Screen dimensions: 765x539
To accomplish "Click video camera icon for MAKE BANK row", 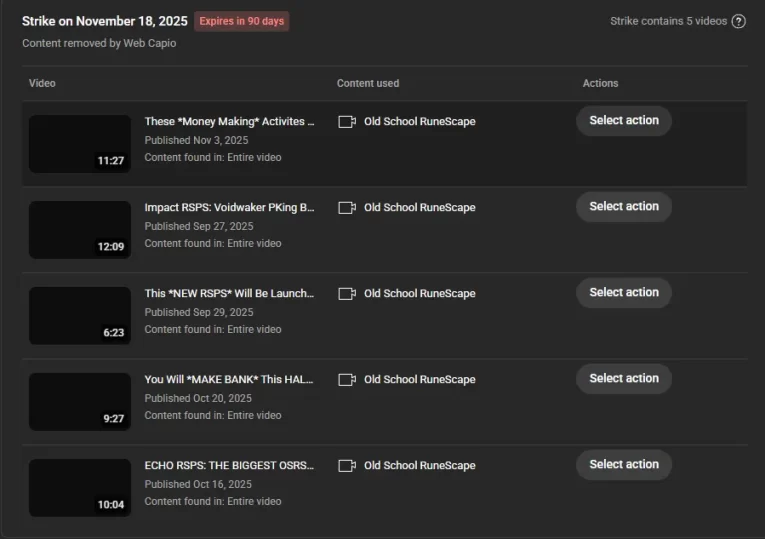I will pyautogui.click(x=347, y=380).
